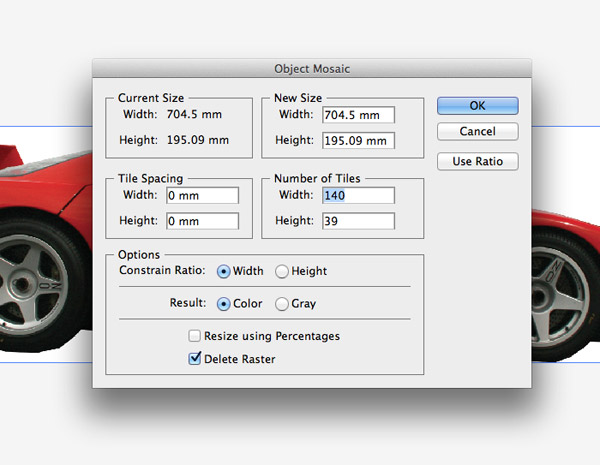
Task: Click the Resize using Percentages label
Action: click(272, 336)
